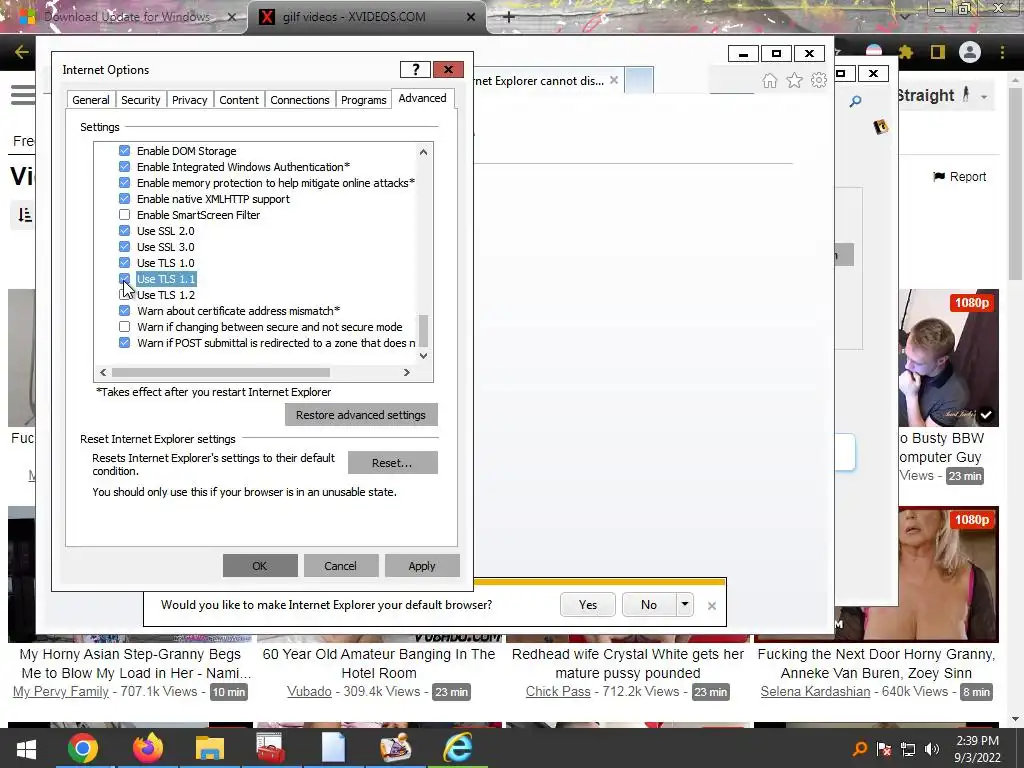
Task: Click the sort icon on the Chrome page
Action: coord(25,215)
